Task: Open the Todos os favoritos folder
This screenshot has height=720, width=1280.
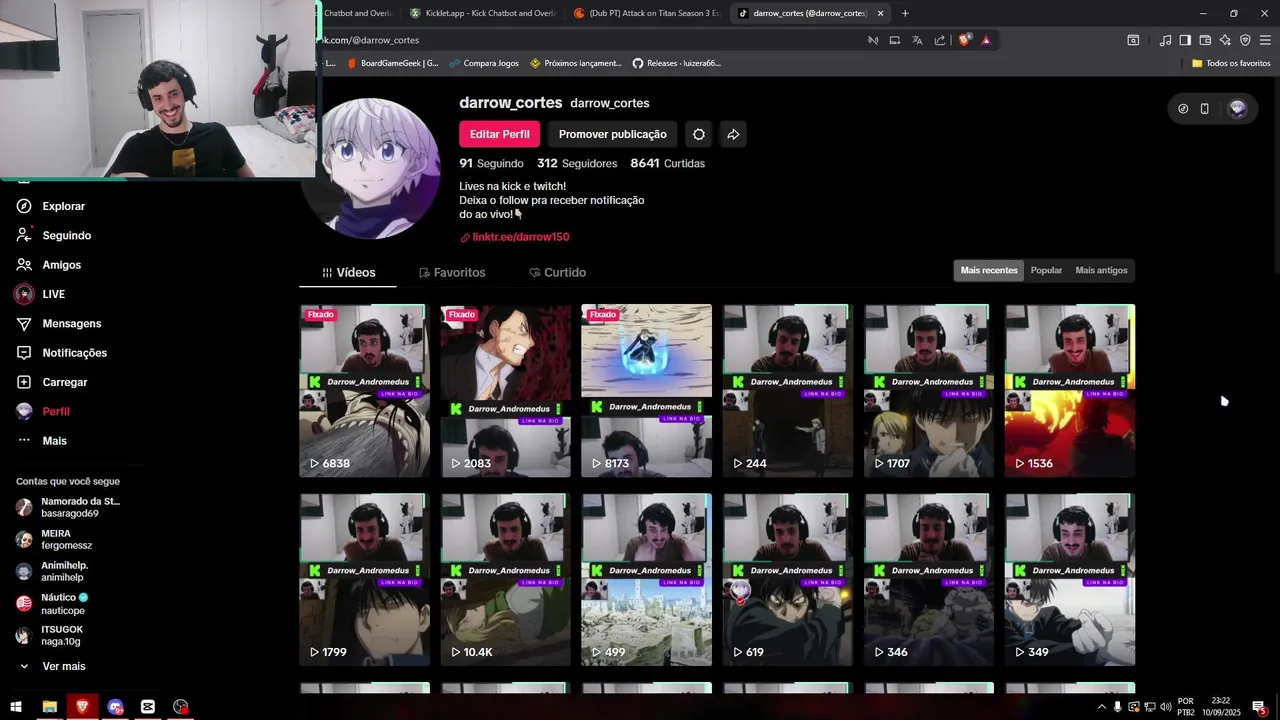Action: tap(1231, 63)
